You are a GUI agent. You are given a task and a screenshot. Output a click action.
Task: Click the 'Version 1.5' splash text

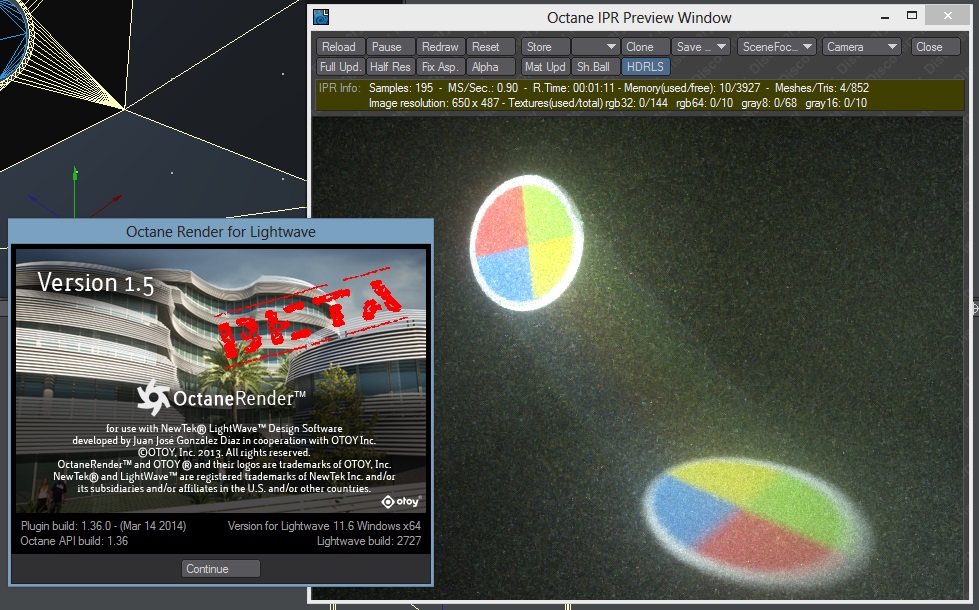pyautogui.click(x=96, y=283)
